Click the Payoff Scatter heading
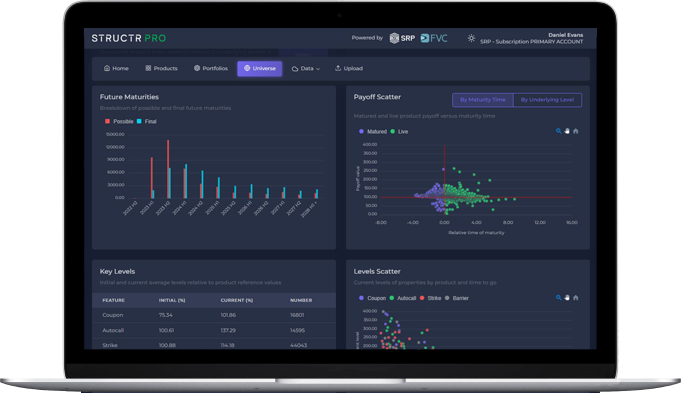This screenshot has width=681, height=393. (377, 97)
